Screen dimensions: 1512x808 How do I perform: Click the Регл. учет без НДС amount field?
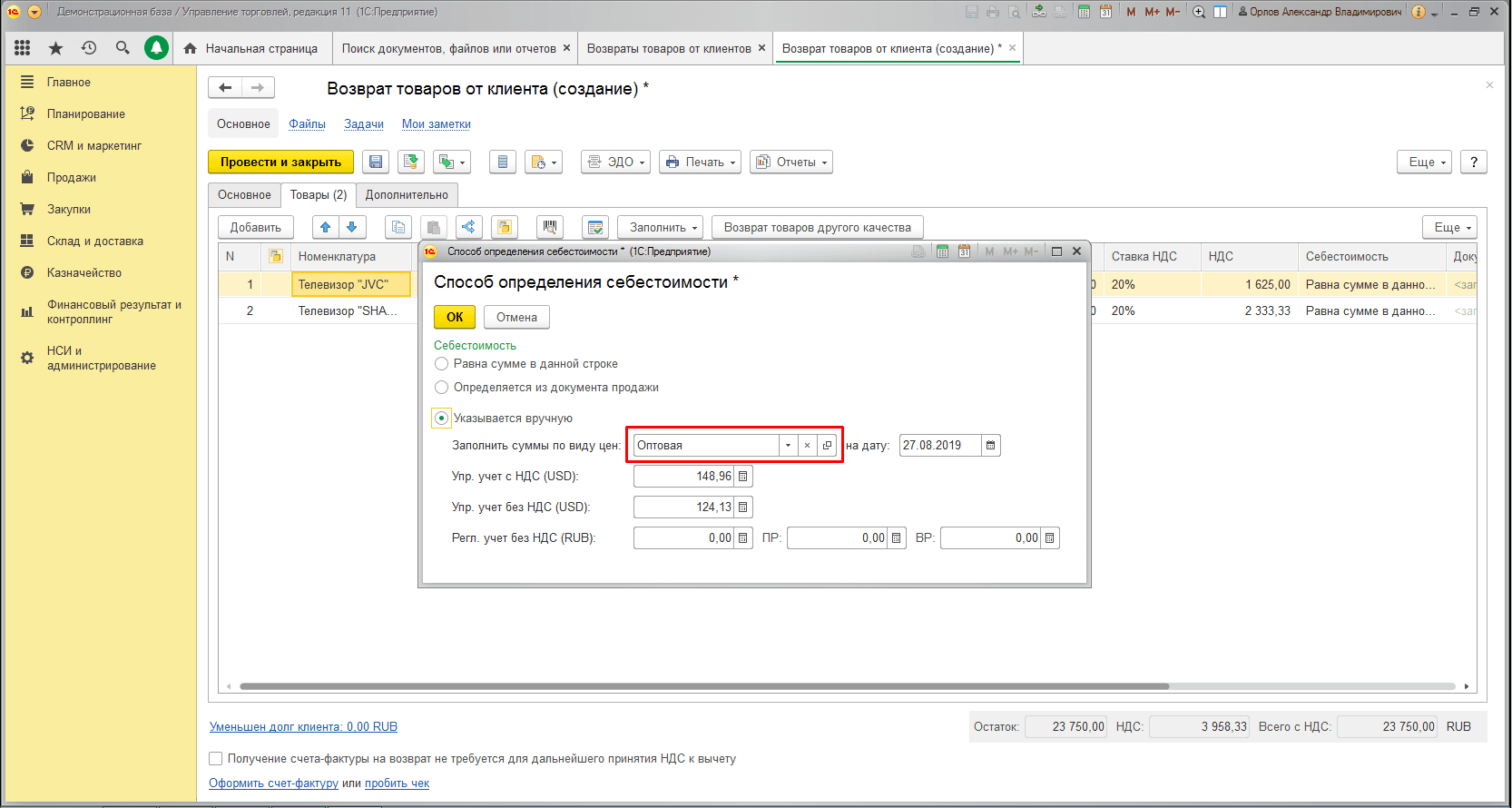684,538
